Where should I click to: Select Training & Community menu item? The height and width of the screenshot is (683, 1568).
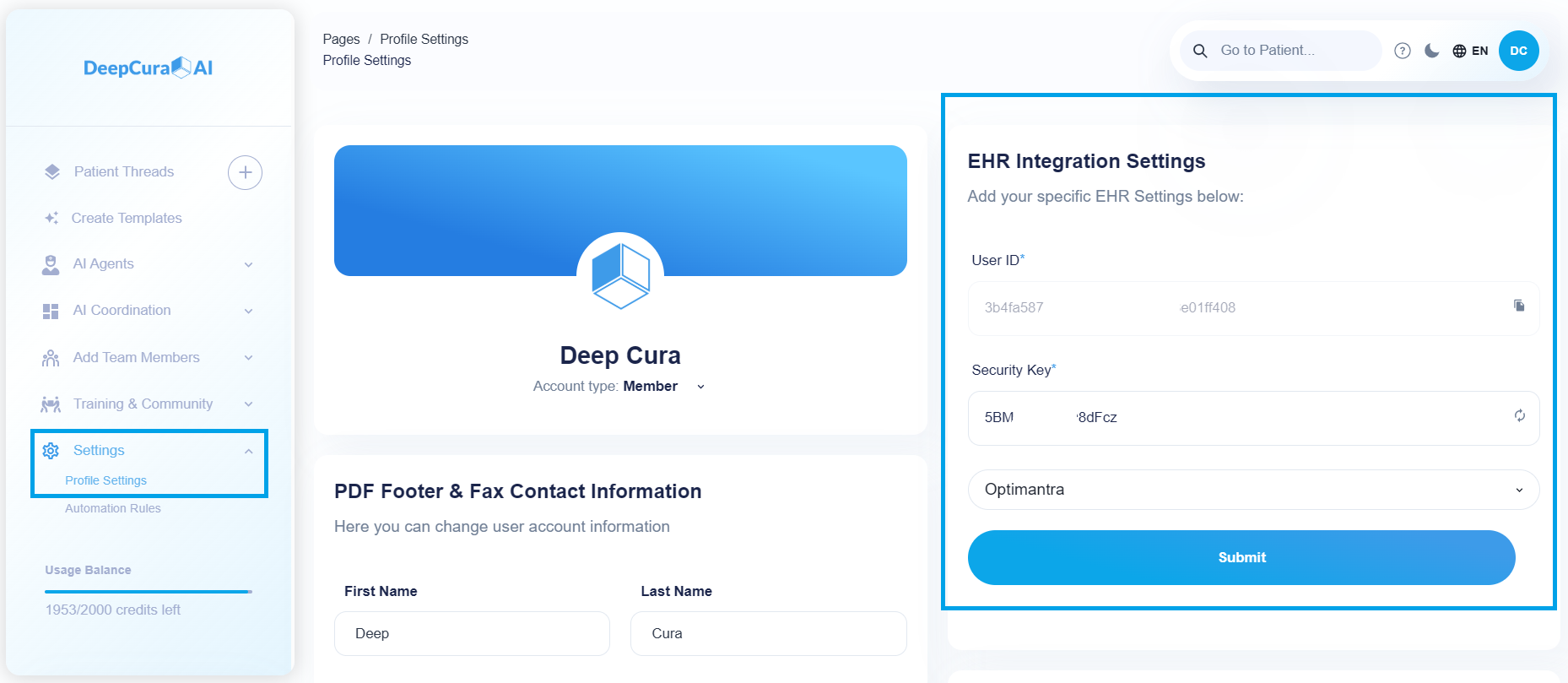[143, 404]
